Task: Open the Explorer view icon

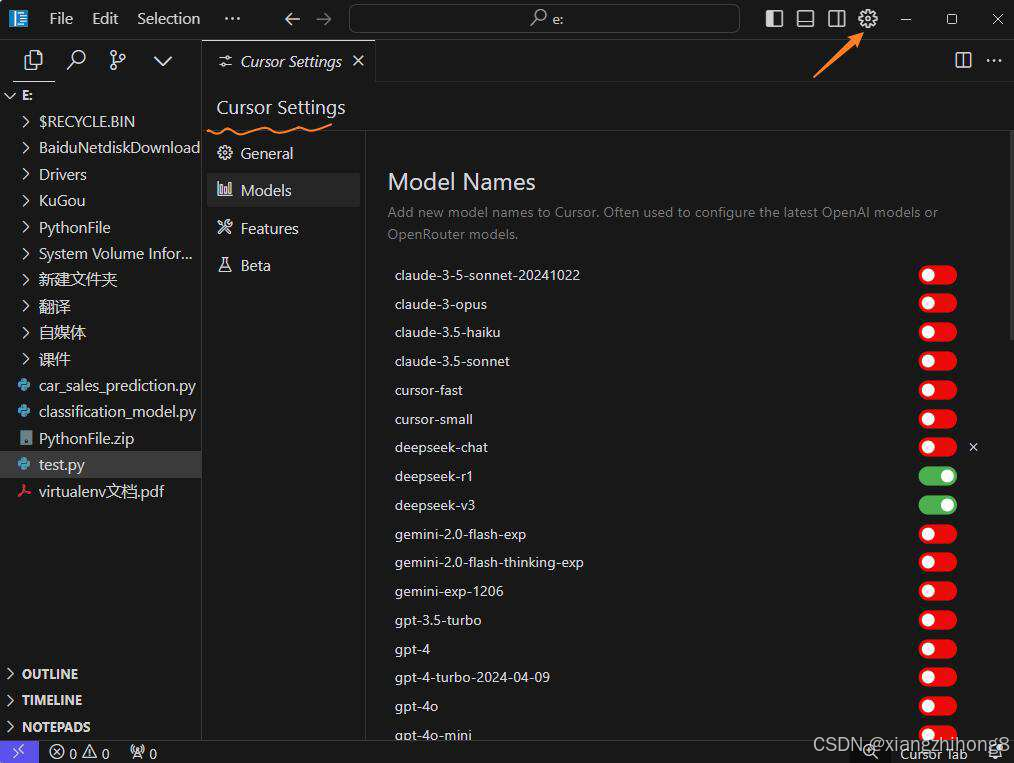Action: tap(33, 61)
